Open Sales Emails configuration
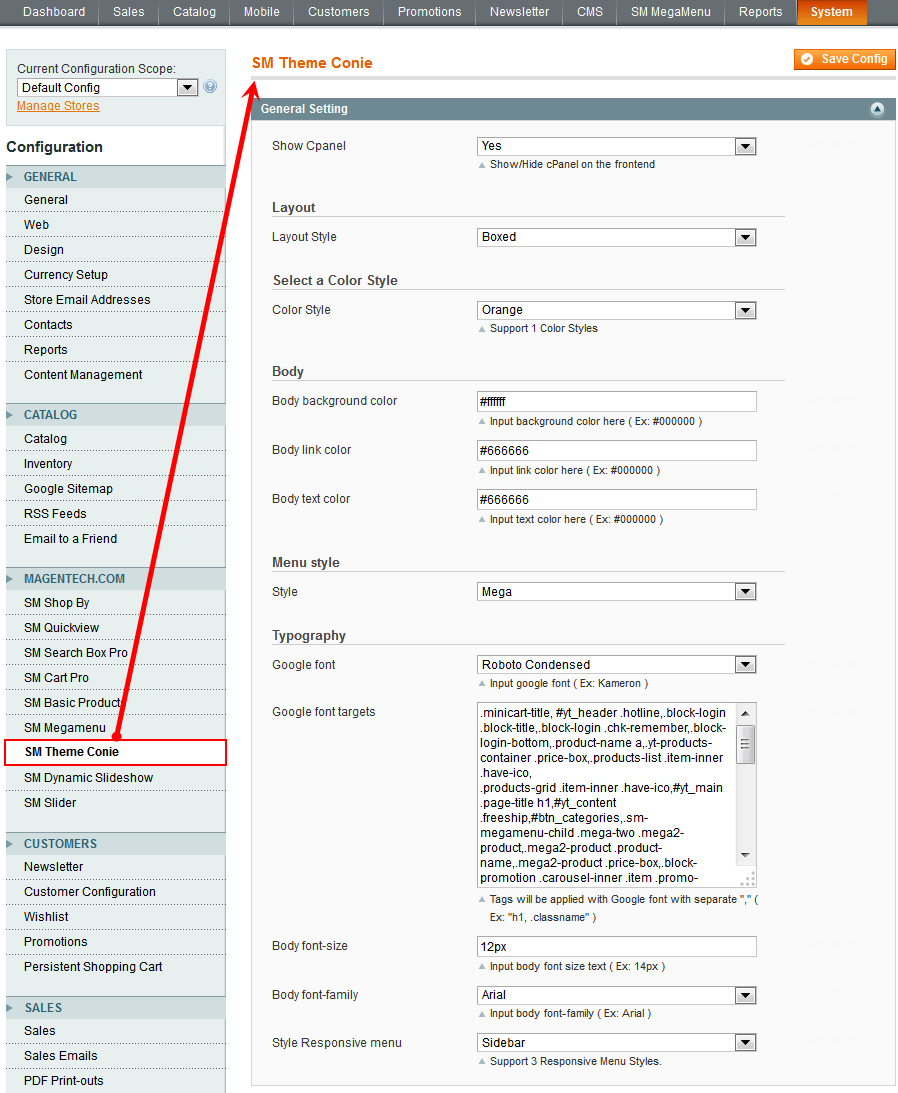The width and height of the screenshot is (898, 1093). 115,1056
